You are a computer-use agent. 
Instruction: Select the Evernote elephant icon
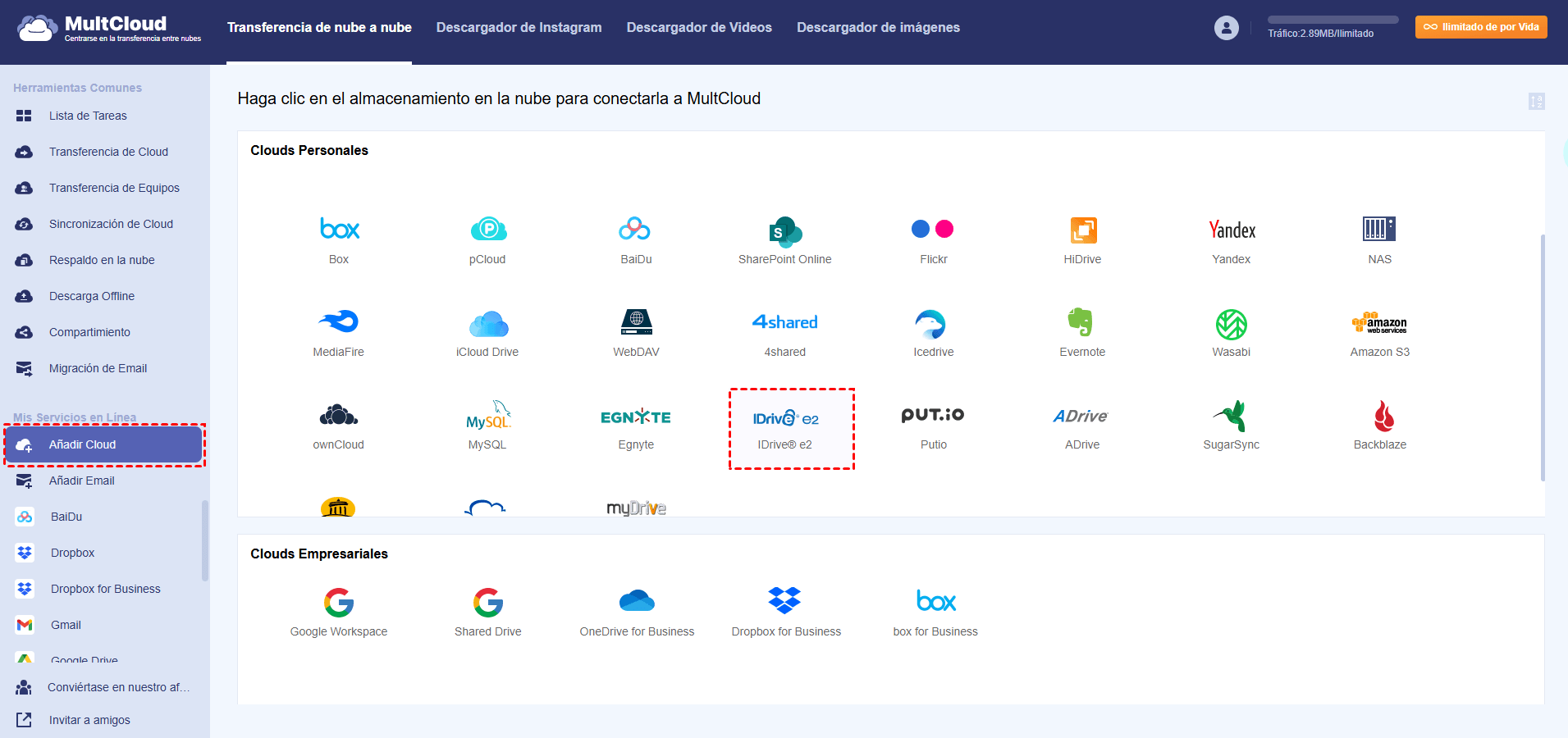[x=1081, y=322]
